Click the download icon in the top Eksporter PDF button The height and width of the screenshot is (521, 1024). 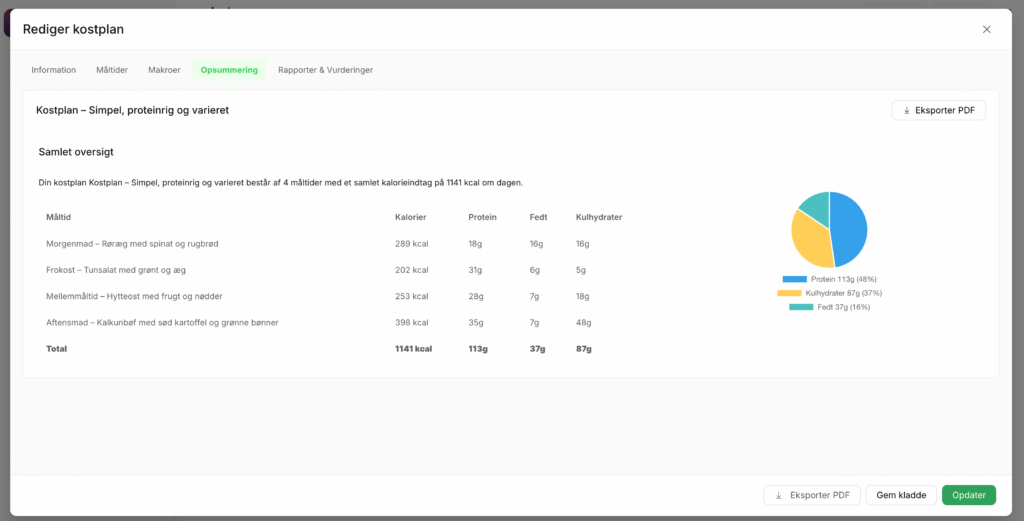906,111
